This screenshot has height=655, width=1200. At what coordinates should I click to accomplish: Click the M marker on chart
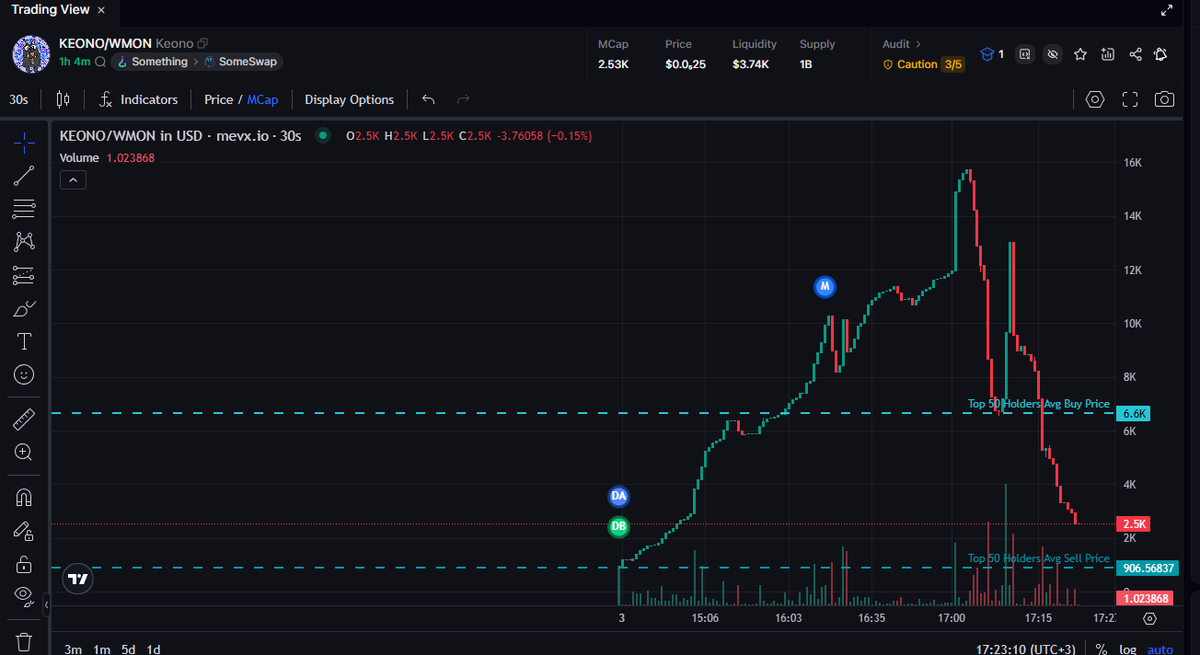point(825,287)
